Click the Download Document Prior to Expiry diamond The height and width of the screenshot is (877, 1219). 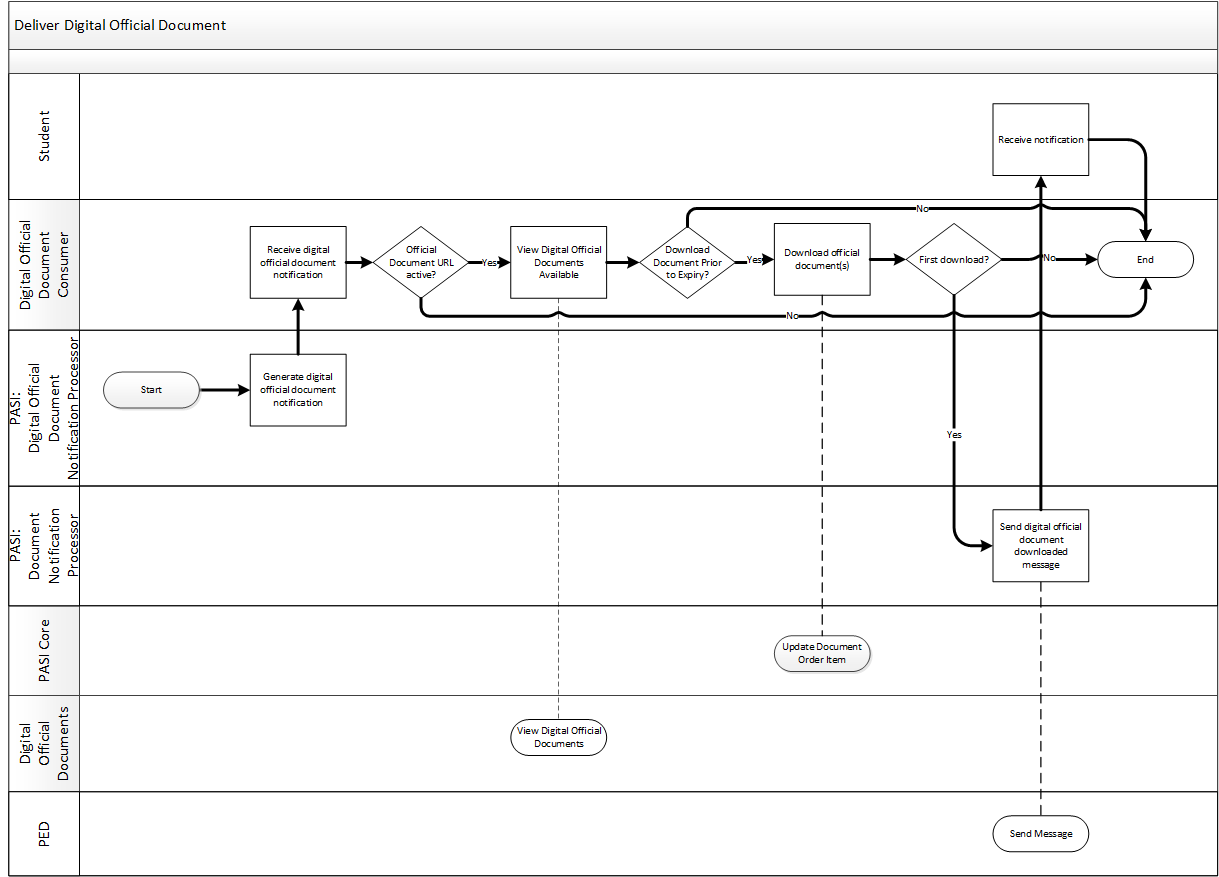point(687,262)
